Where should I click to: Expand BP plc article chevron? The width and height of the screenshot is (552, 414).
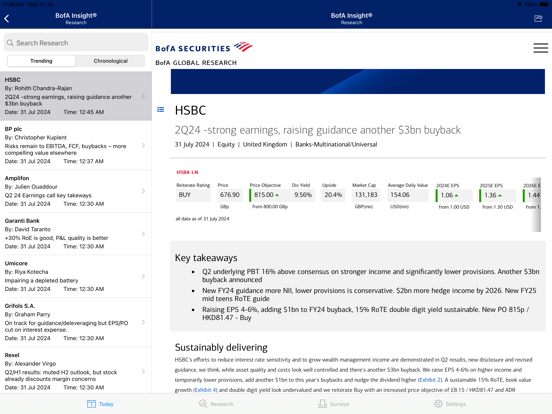click(143, 145)
